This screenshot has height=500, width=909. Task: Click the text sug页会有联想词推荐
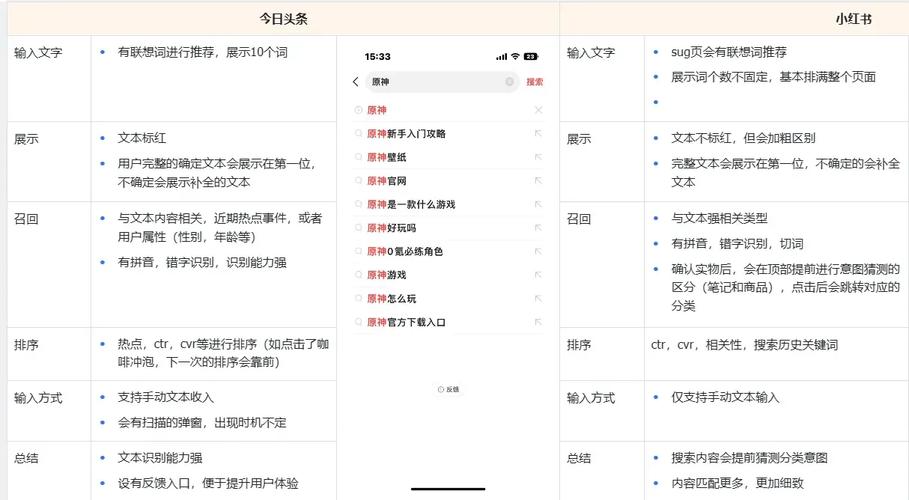[x=729, y=52]
